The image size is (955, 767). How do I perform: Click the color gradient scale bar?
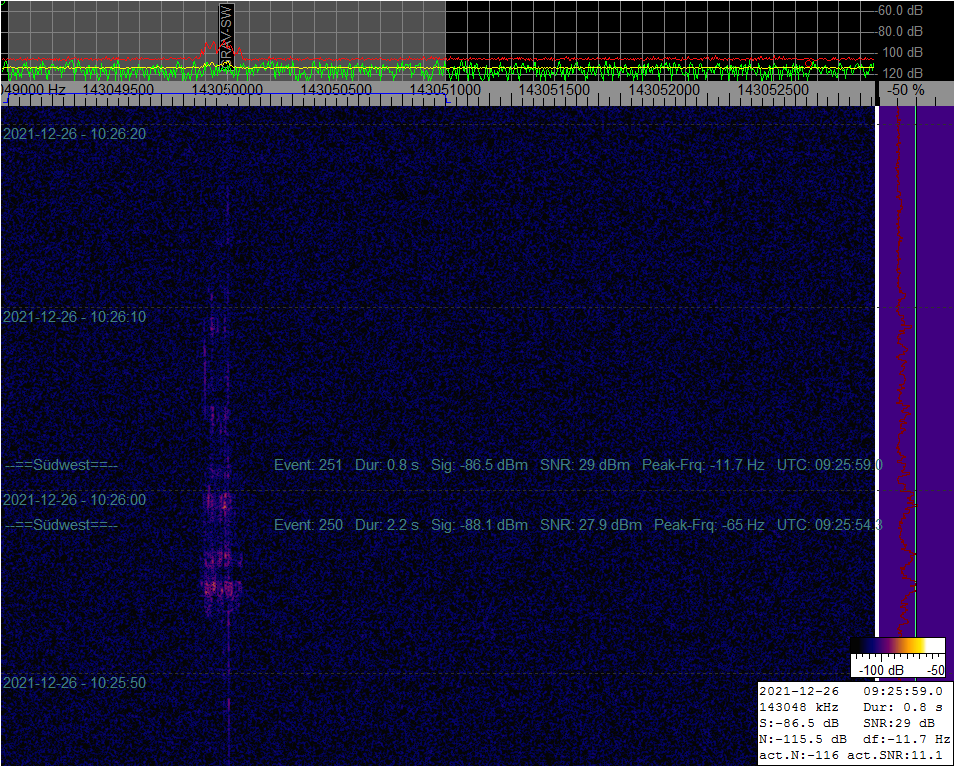898,646
